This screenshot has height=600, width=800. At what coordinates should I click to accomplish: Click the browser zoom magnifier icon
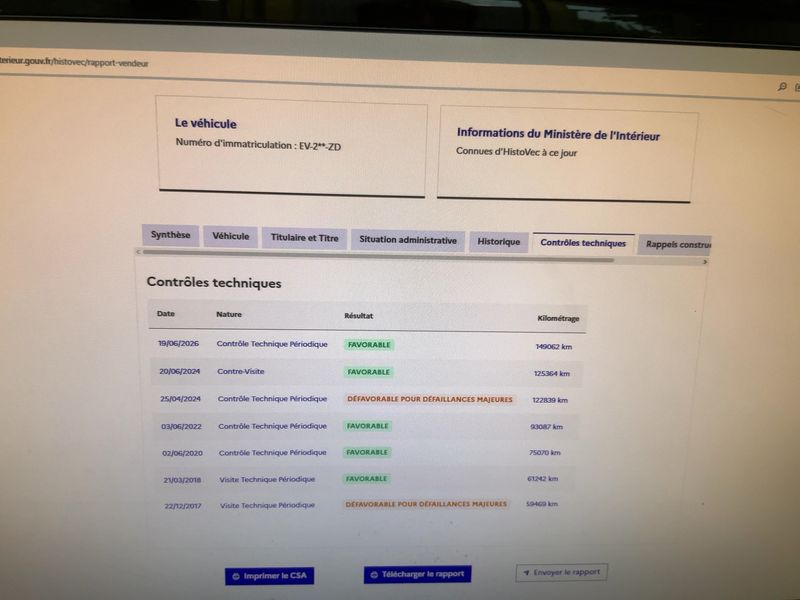[782, 87]
